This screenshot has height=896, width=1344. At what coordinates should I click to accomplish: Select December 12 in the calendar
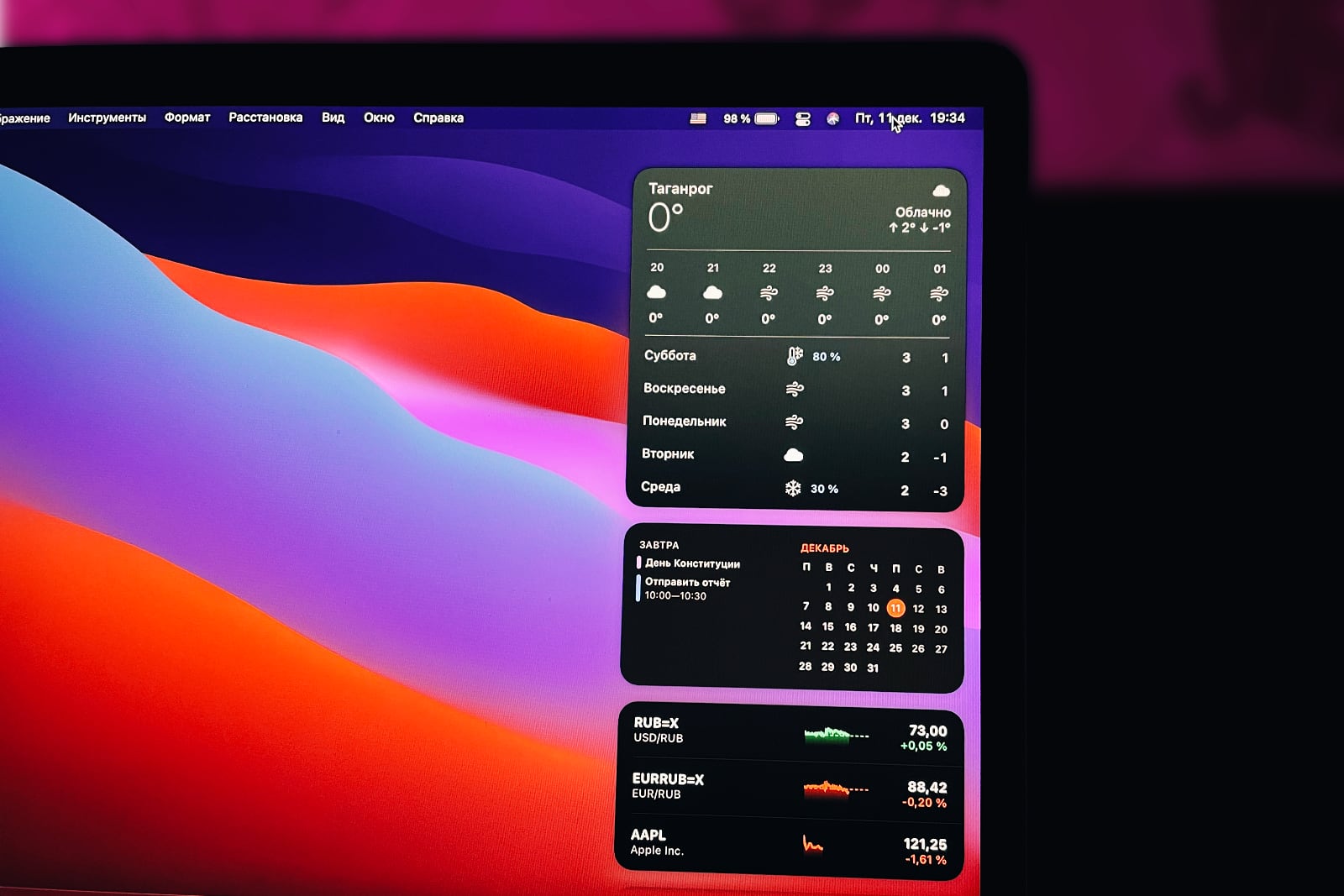click(918, 609)
